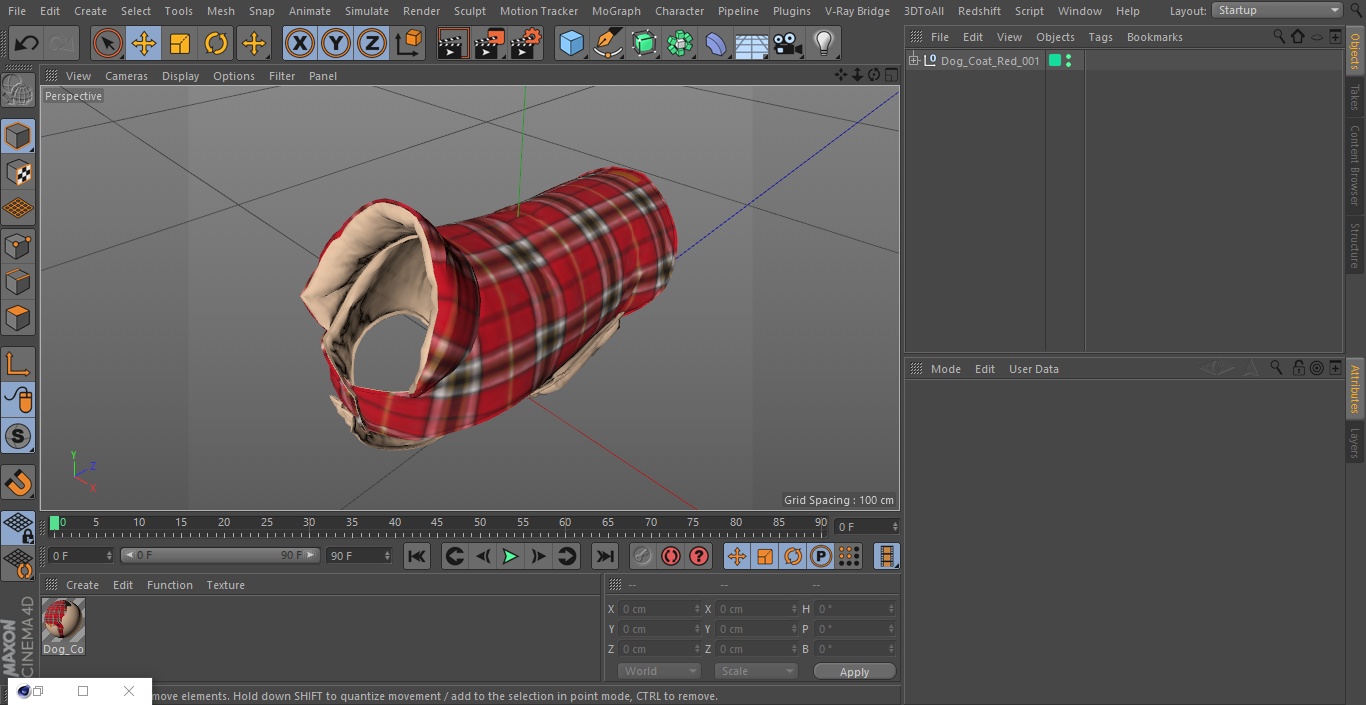The height and width of the screenshot is (705, 1366).
Task: Step the X position value arrows
Action: [x=697, y=609]
